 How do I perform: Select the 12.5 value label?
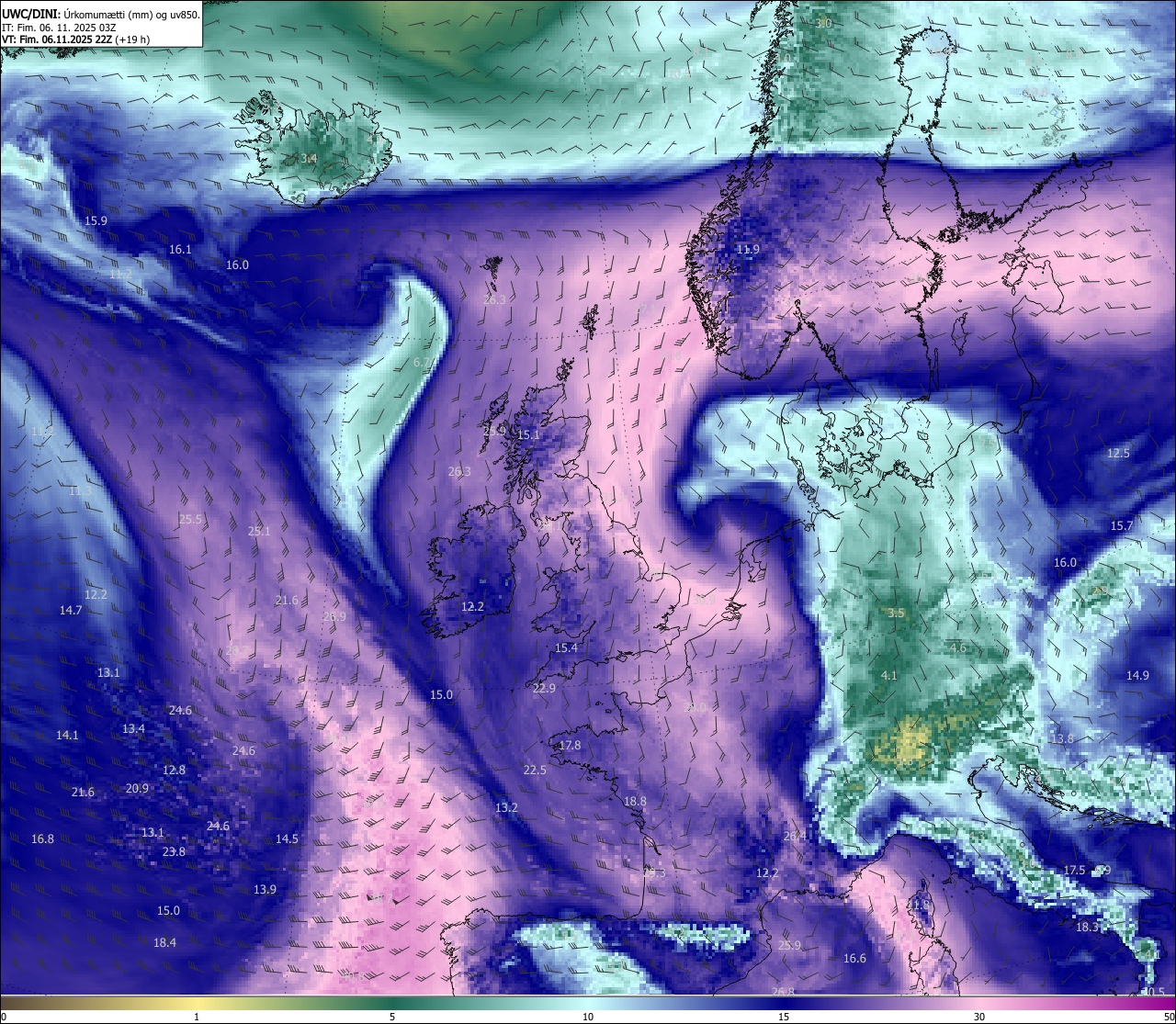[1118, 453]
